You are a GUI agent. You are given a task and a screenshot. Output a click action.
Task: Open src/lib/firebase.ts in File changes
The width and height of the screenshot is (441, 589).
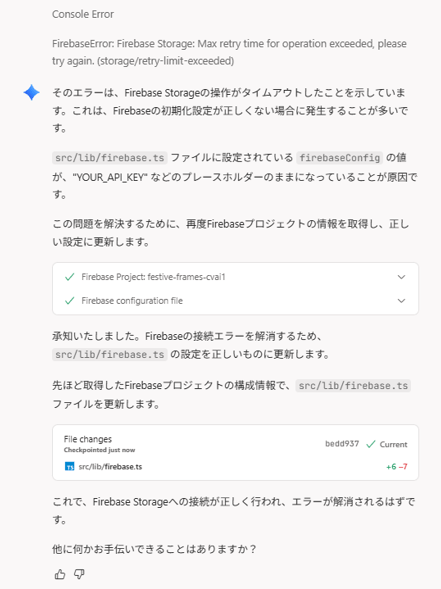point(110,467)
